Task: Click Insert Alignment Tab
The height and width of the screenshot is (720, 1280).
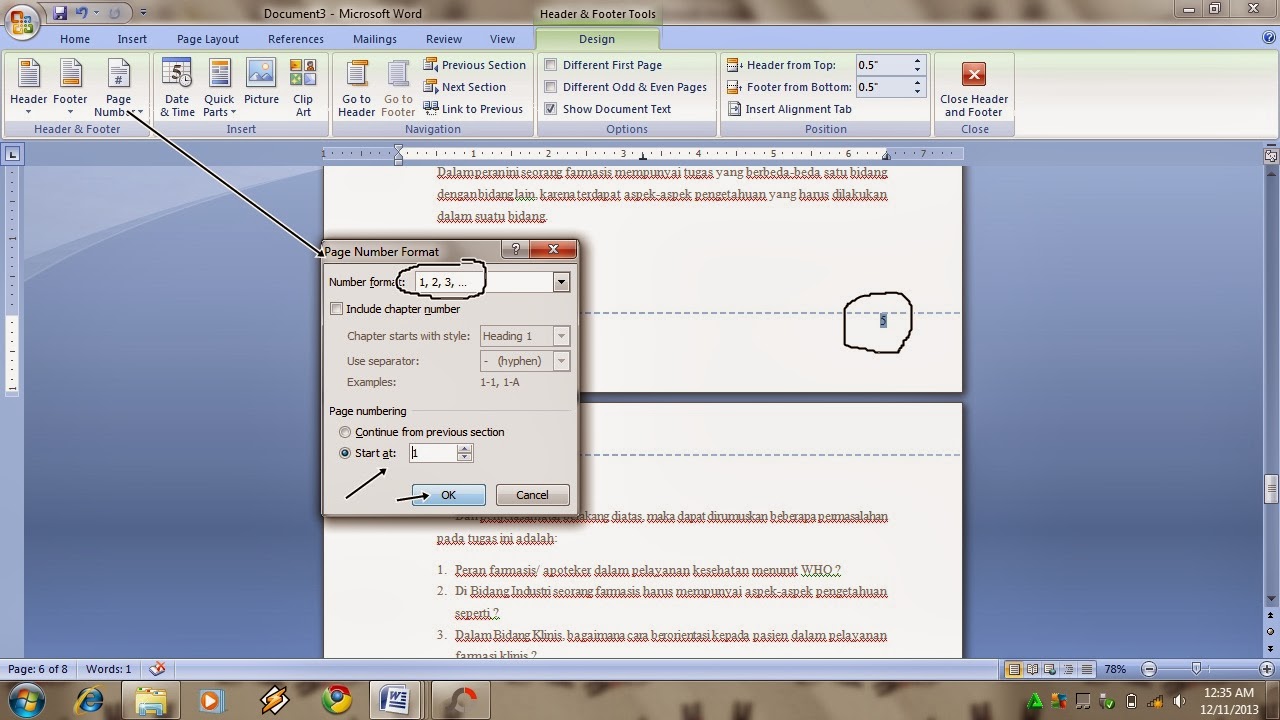Action: point(789,109)
